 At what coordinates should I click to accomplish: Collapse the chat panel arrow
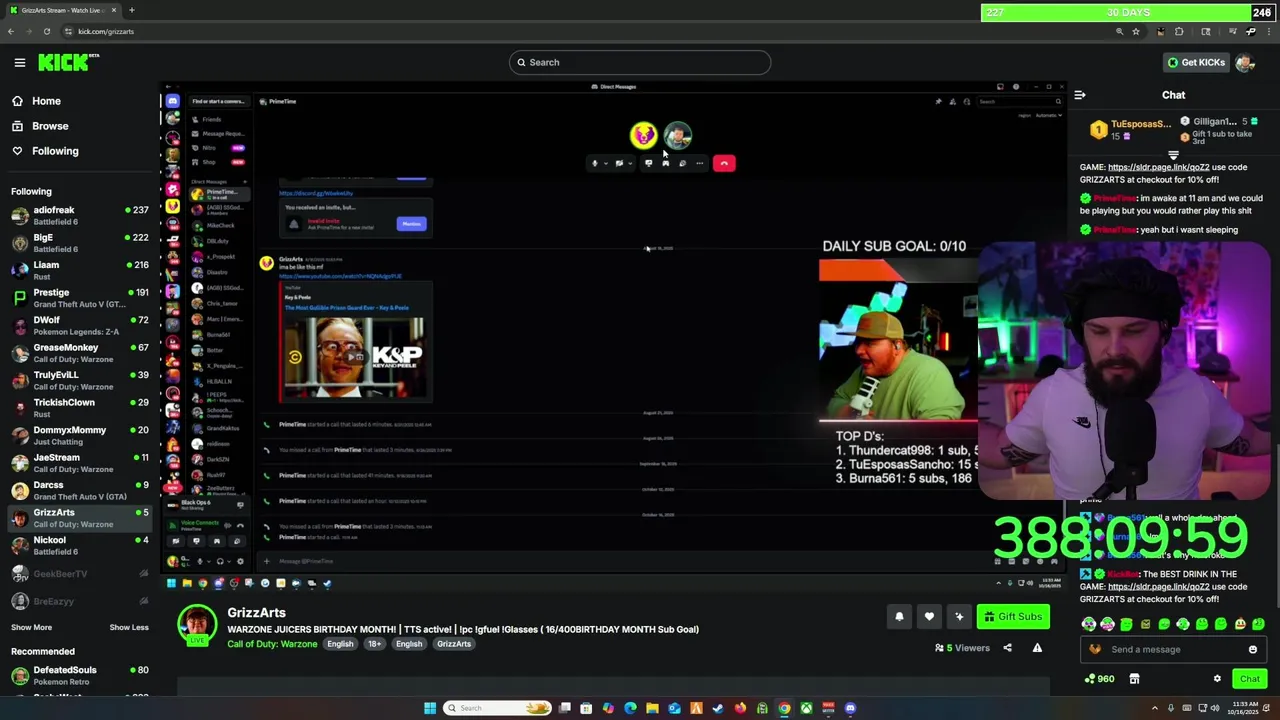click(1080, 95)
